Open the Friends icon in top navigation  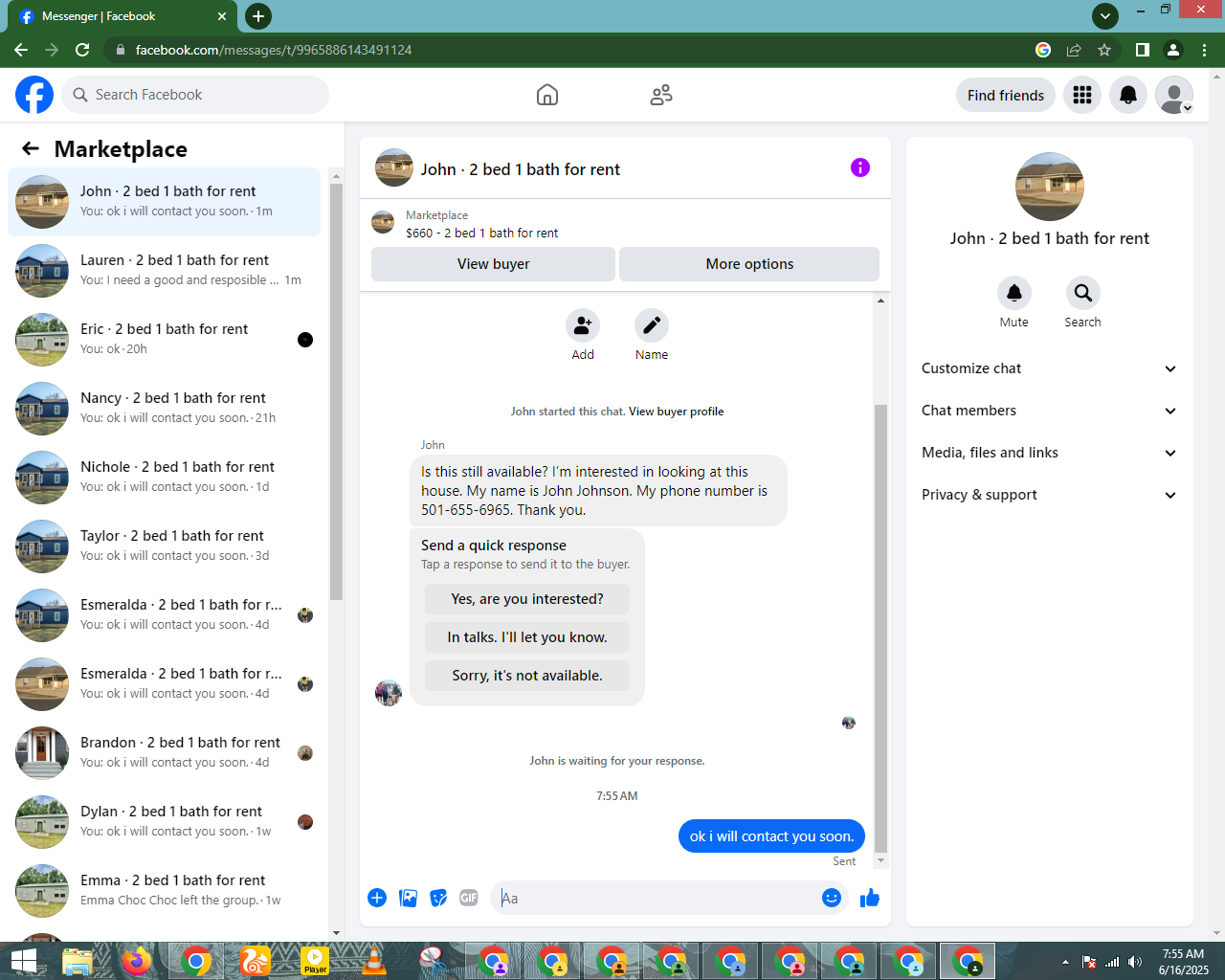(661, 95)
